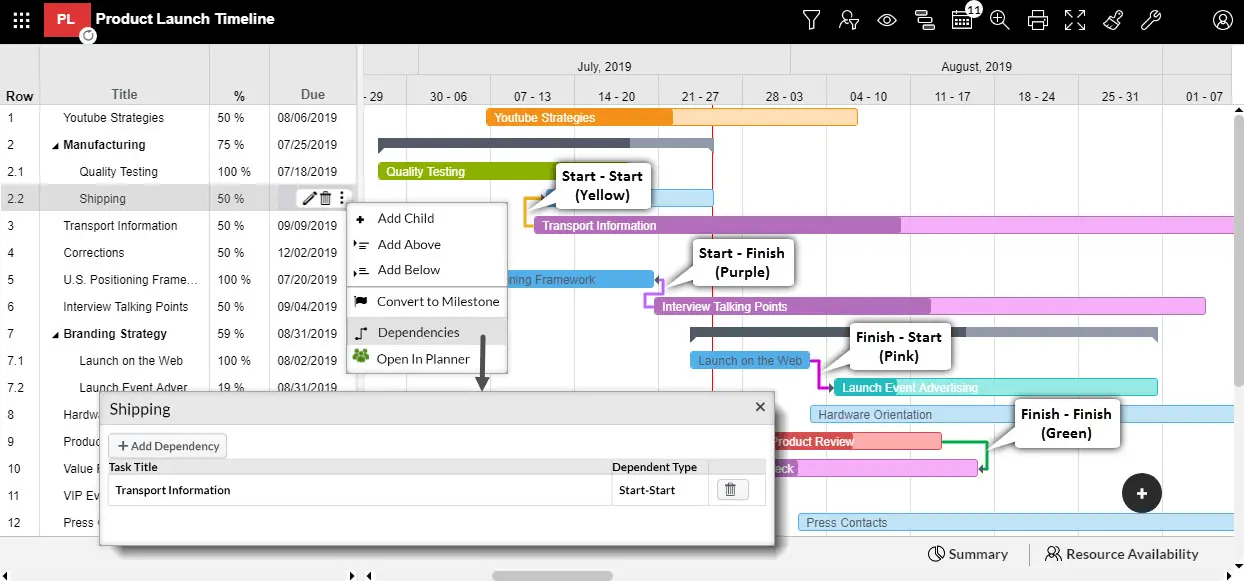Enter fullscreen mode with the expand arrows icon

pyautogui.click(x=1075, y=20)
